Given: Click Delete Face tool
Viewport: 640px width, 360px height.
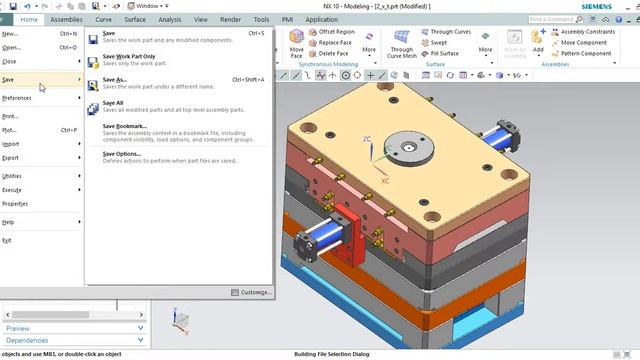Looking at the screenshot, I should (x=329, y=53).
